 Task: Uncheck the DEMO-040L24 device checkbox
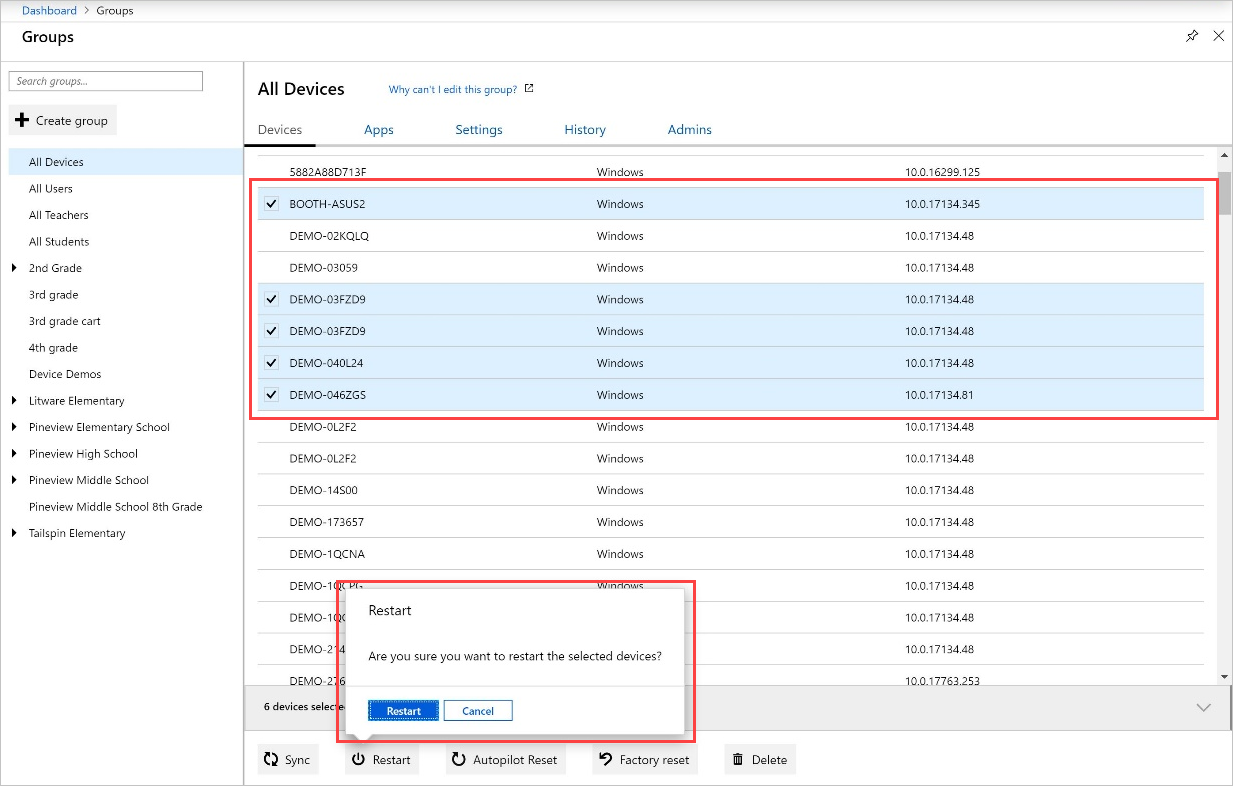point(271,363)
